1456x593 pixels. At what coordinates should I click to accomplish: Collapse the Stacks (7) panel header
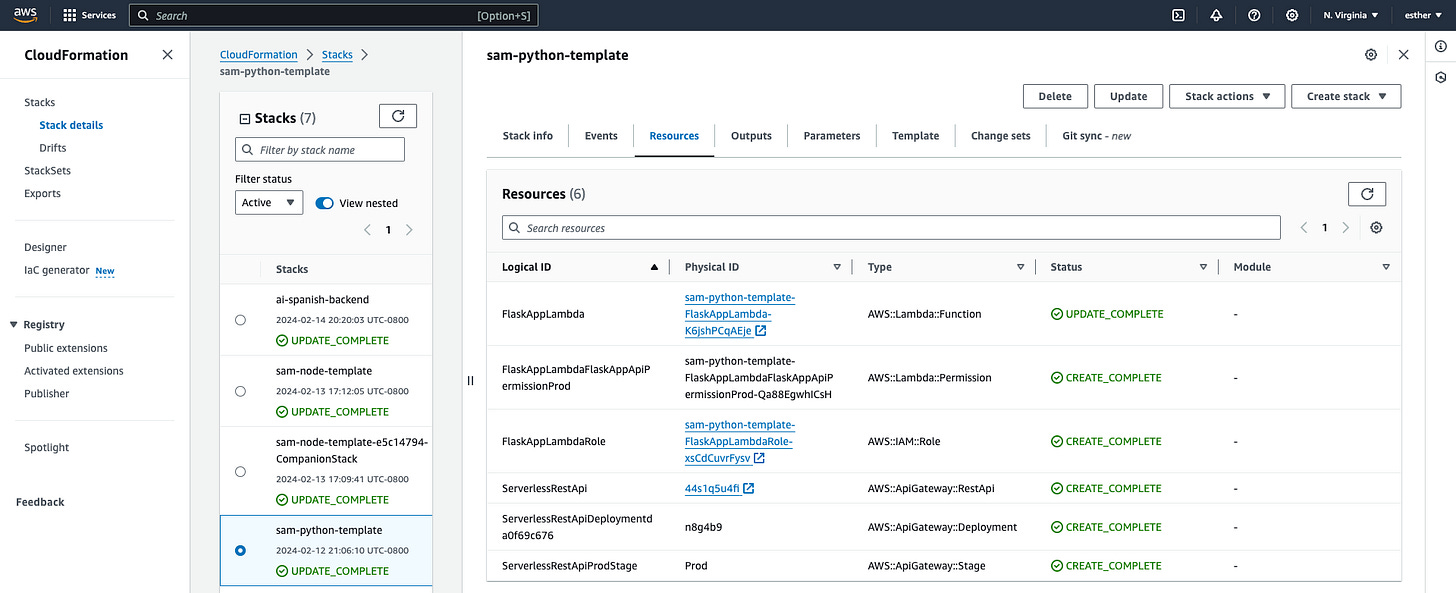(244, 119)
